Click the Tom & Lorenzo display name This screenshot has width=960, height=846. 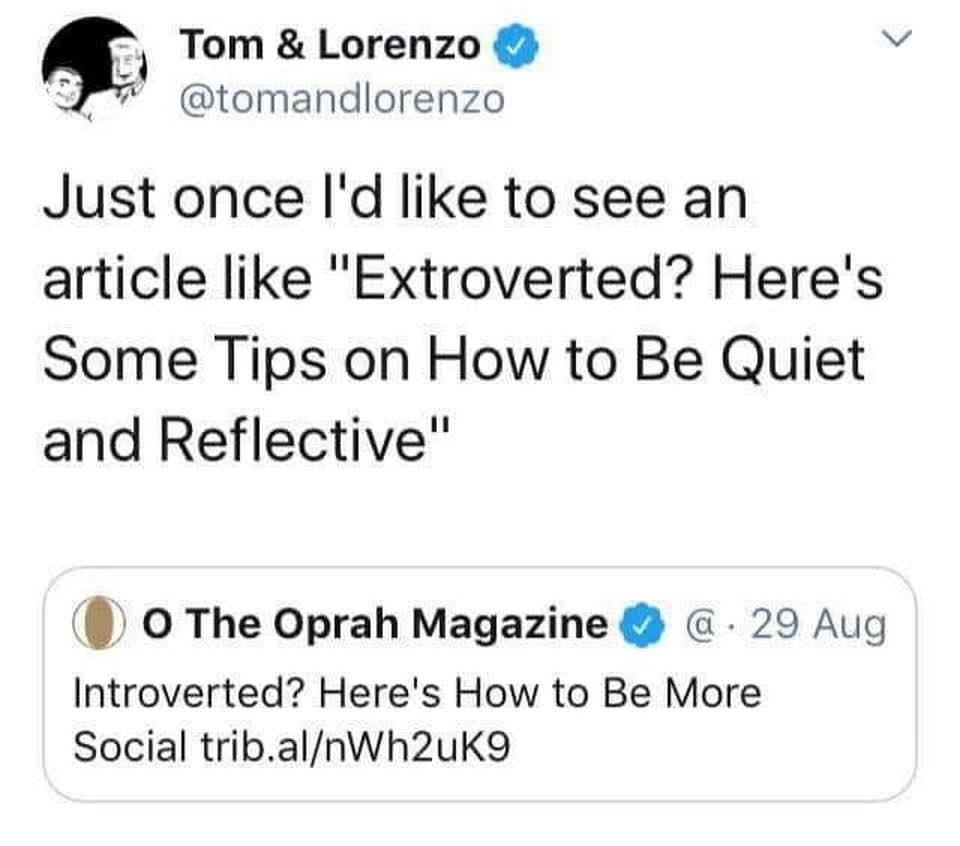pyautogui.click(x=329, y=46)
